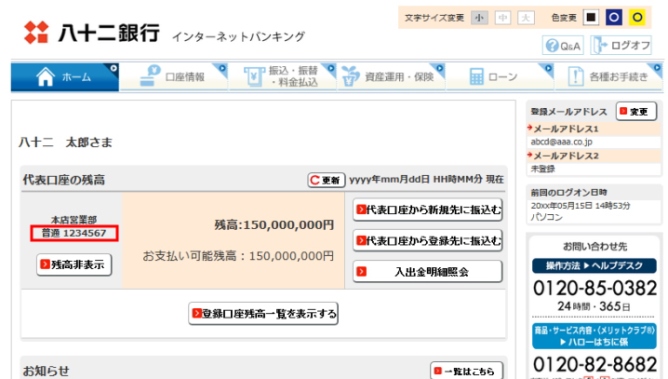Choose the blue color scheme swatch
668x379 pixels.
point(614,17)
